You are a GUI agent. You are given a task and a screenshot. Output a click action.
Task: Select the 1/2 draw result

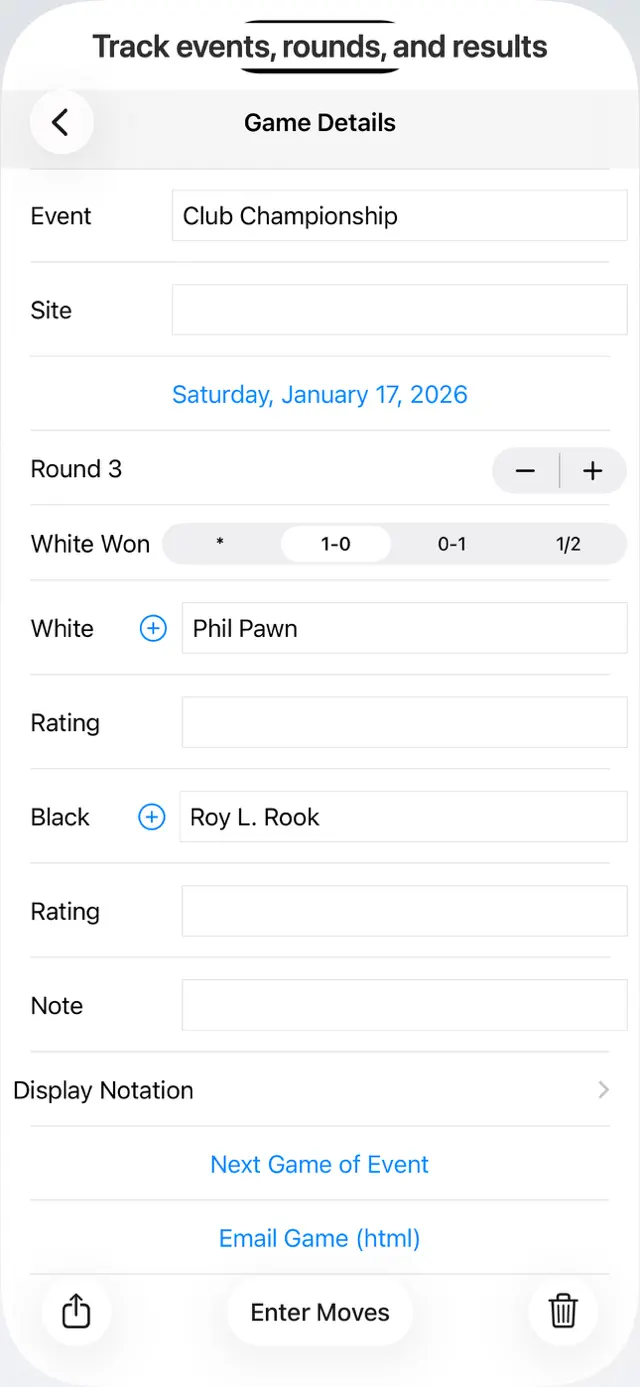tap(568, 544)
